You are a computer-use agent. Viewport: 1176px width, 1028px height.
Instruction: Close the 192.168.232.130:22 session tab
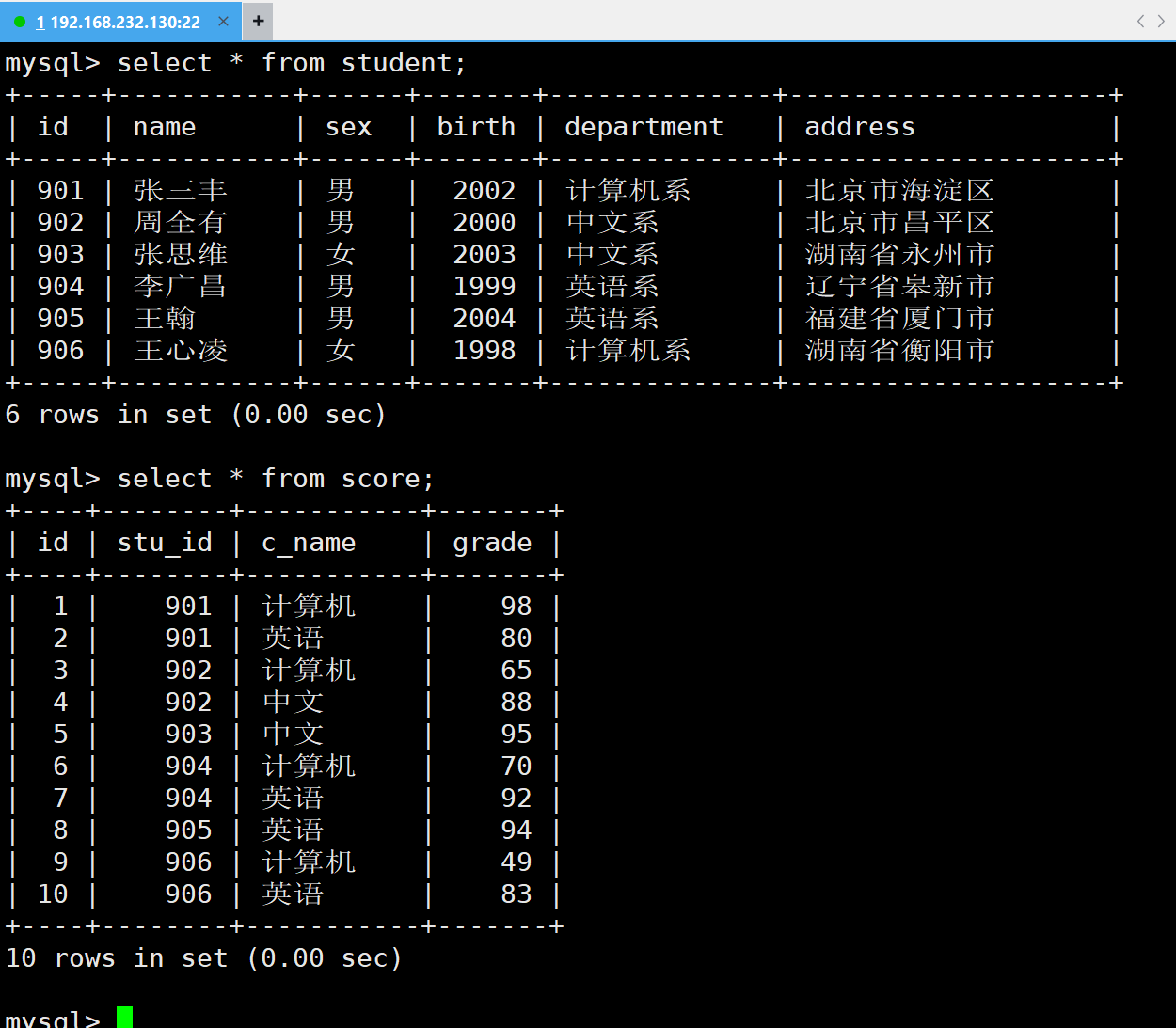223,21
